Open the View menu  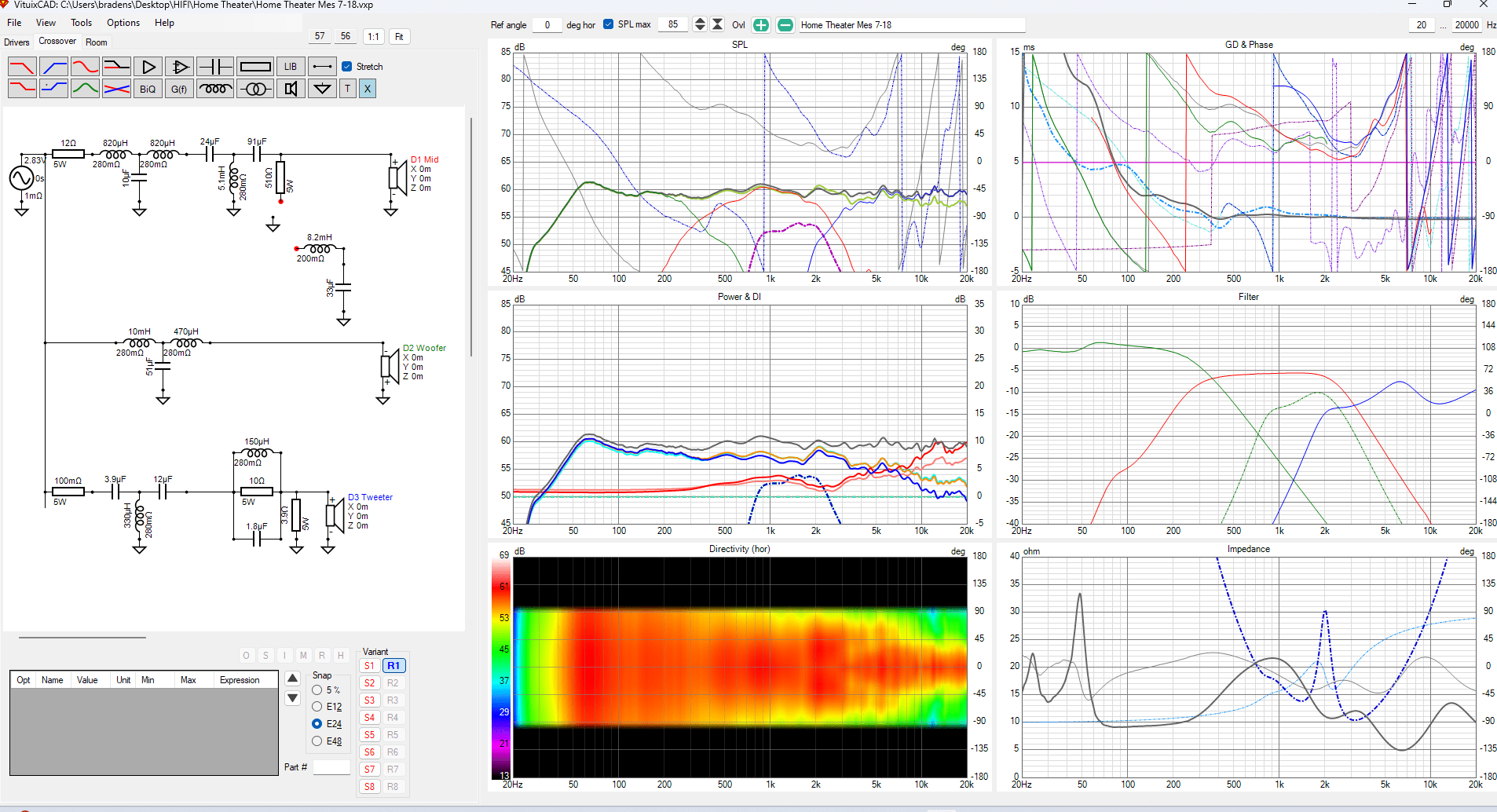tap(46, 23)
